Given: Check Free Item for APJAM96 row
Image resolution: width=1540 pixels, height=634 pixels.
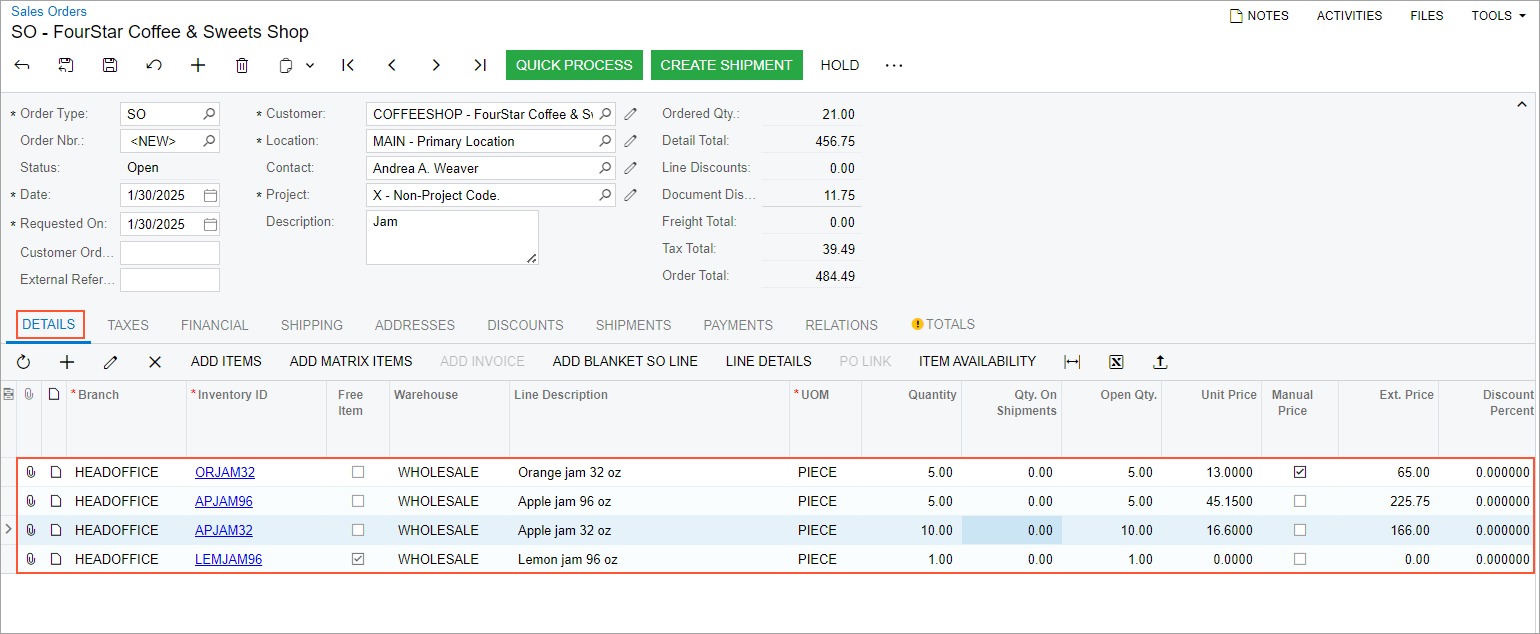Looking at the screenshot, I should 358,501.
